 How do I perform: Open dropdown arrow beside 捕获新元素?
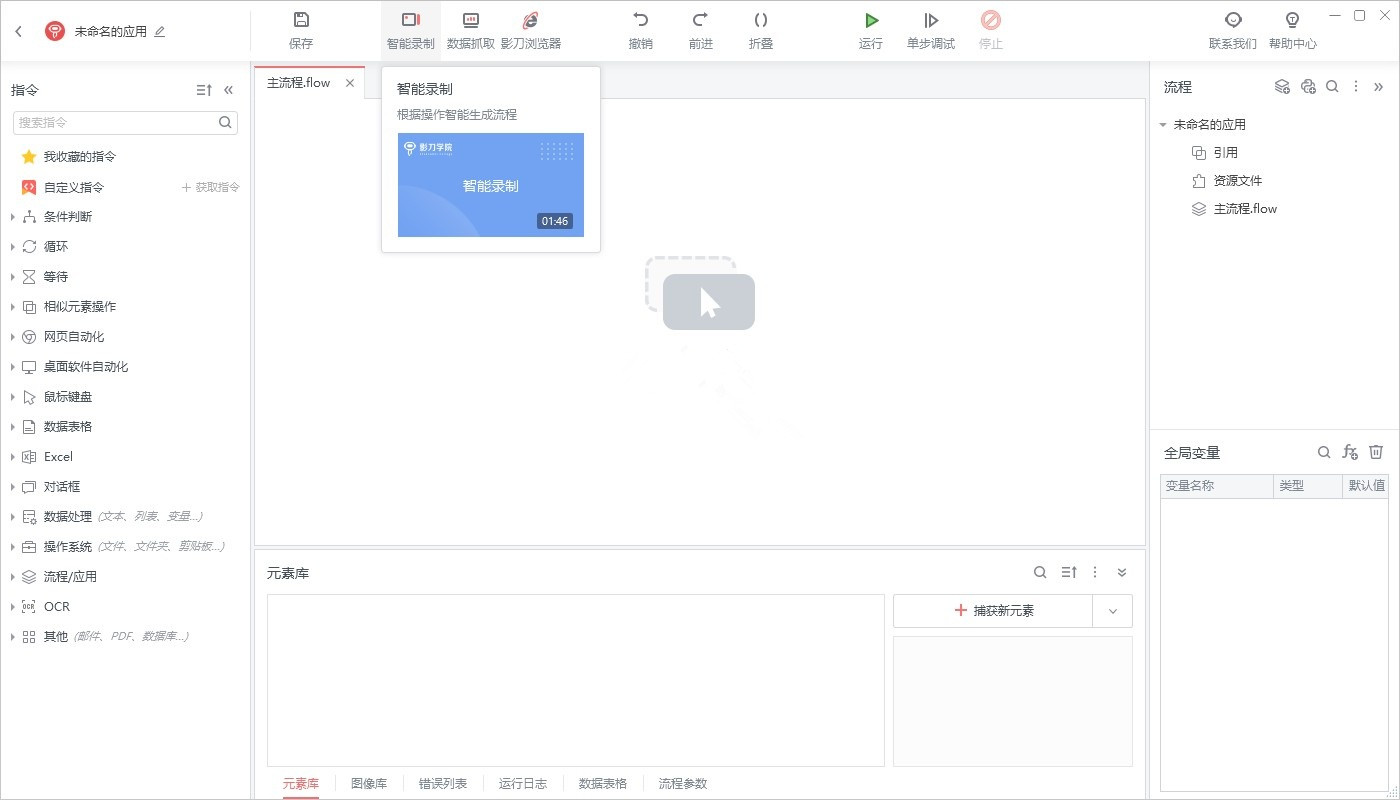(1112, 611)
